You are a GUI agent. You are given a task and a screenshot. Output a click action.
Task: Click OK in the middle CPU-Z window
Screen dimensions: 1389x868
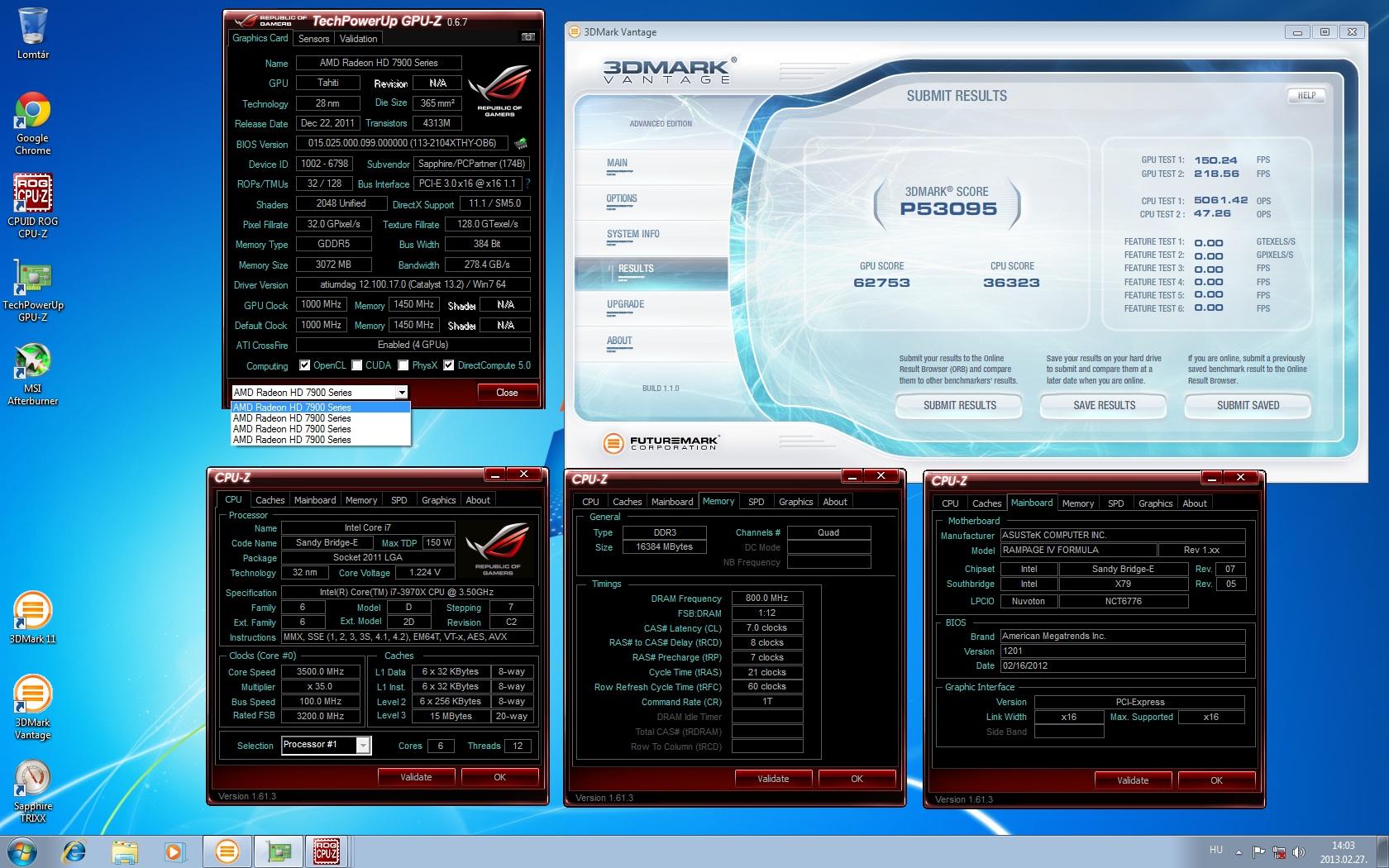pyautogui.click(x=857, y=779)
